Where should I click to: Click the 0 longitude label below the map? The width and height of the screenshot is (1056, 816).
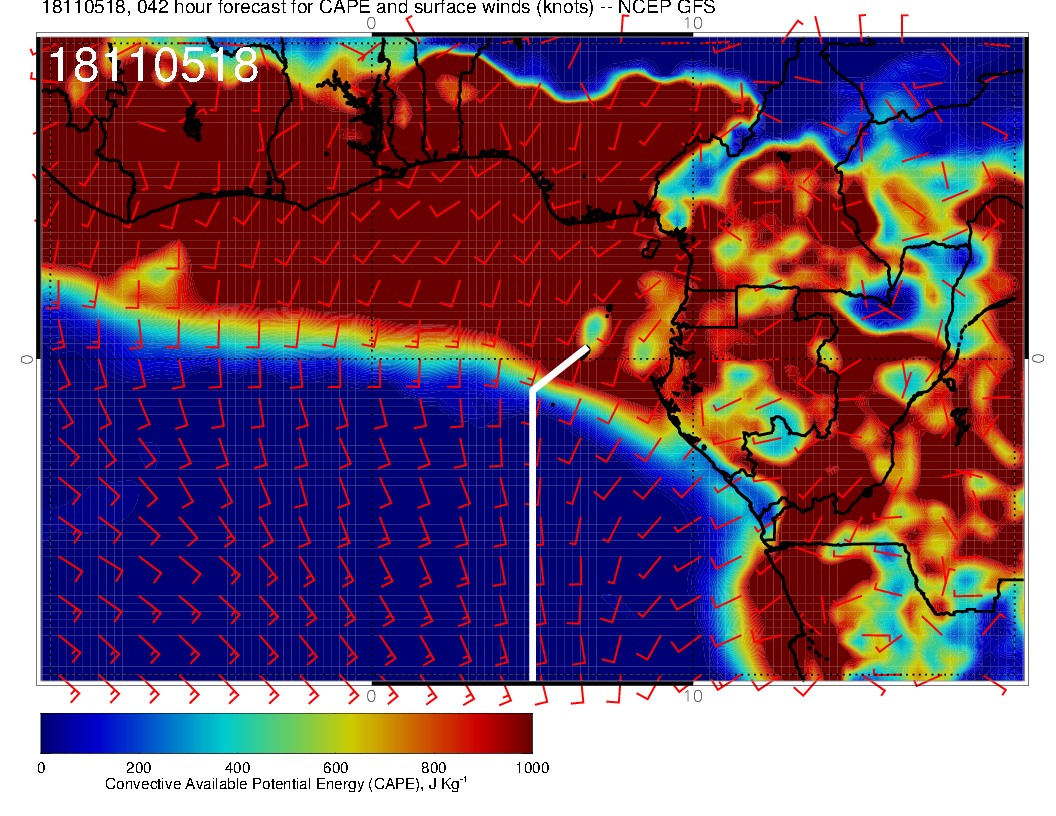tap(371, 695)
